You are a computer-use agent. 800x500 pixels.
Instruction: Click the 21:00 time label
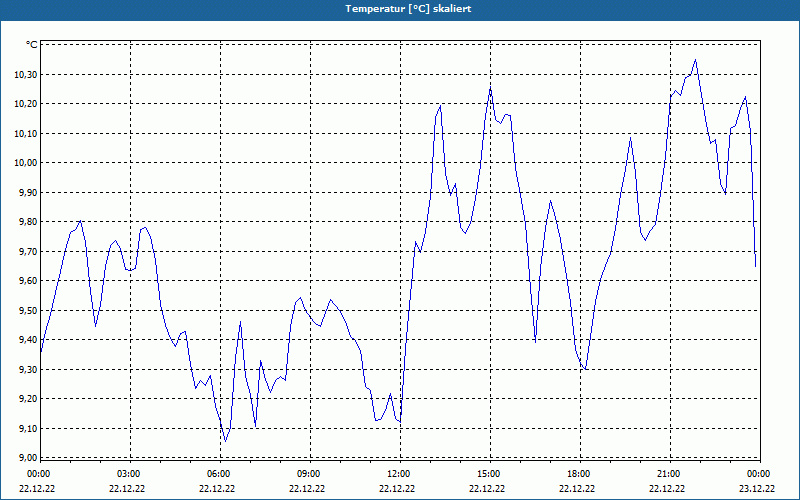[x=670, y=474]
